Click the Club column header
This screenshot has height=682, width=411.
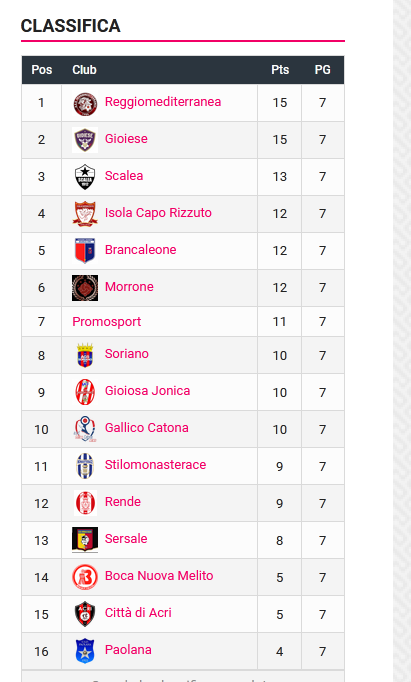pyautogui.click(x=84, y=70)
